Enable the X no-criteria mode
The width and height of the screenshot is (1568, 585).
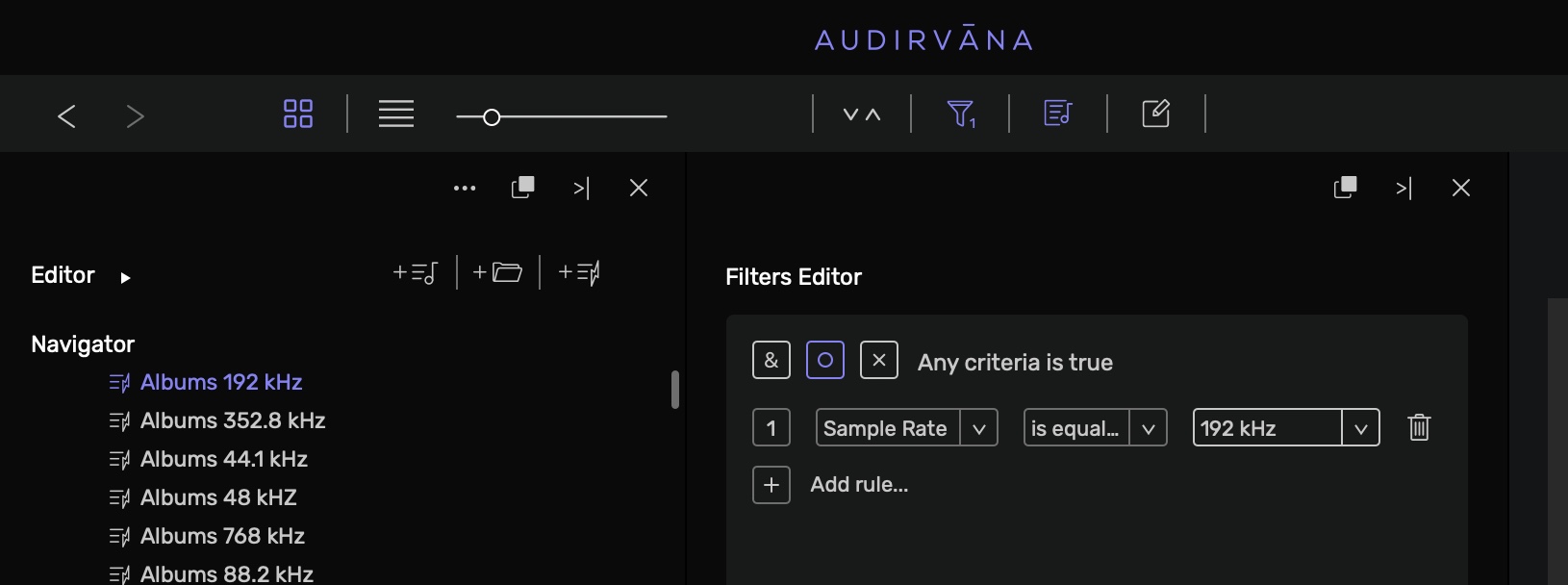coord(879,360)
